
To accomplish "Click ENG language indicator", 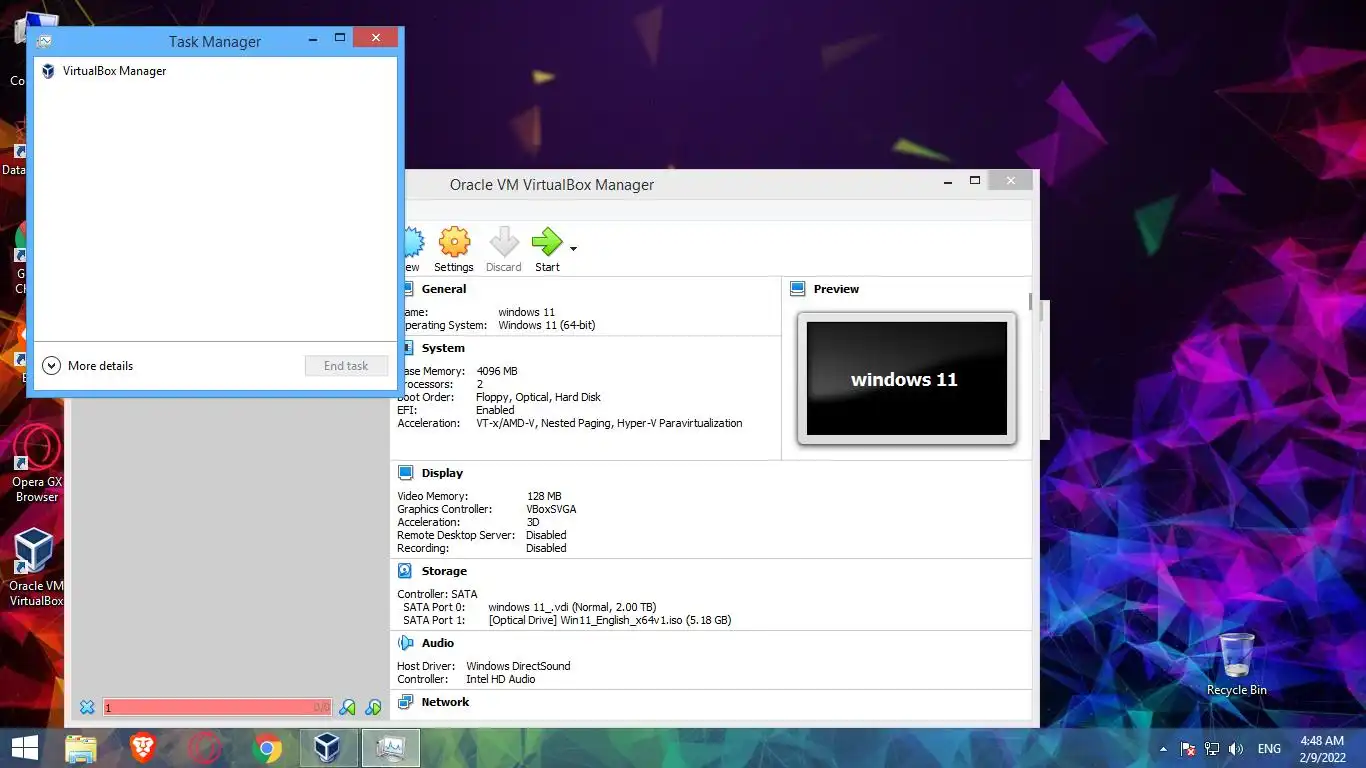I will 1269,749.
